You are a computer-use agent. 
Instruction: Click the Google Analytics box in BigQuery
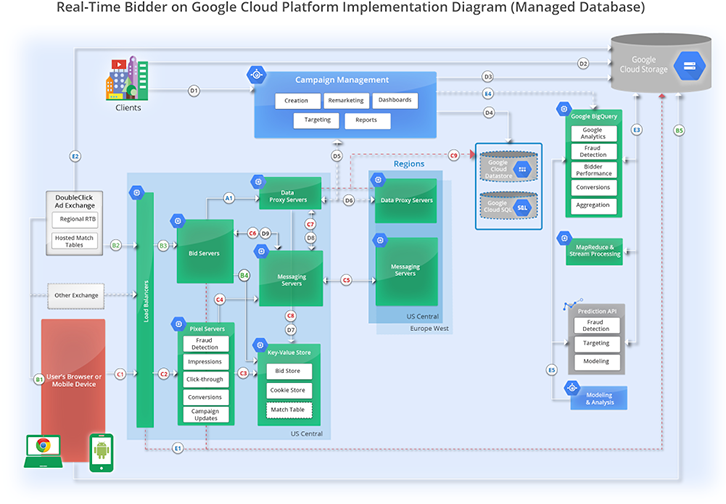(x=594, y=134)
